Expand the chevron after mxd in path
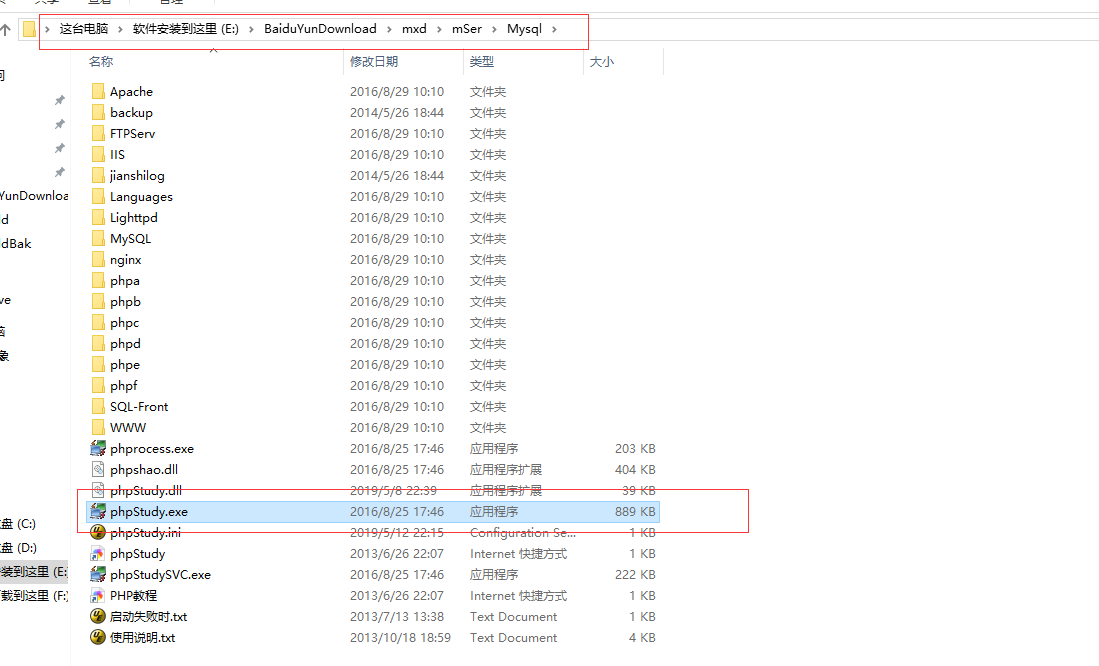This screenshot has height=666, width=1099. click(x=439, y=29)
